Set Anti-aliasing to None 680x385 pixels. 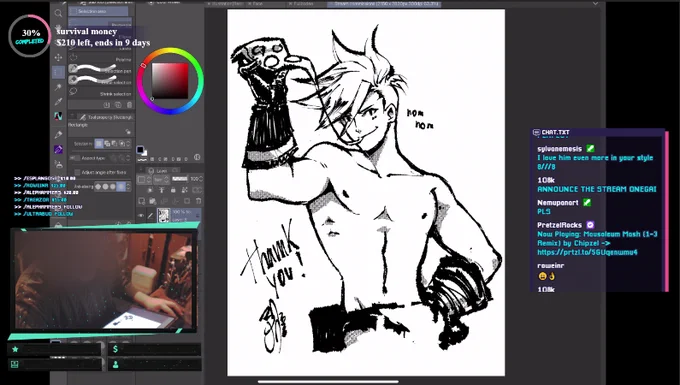pos(98,186)
